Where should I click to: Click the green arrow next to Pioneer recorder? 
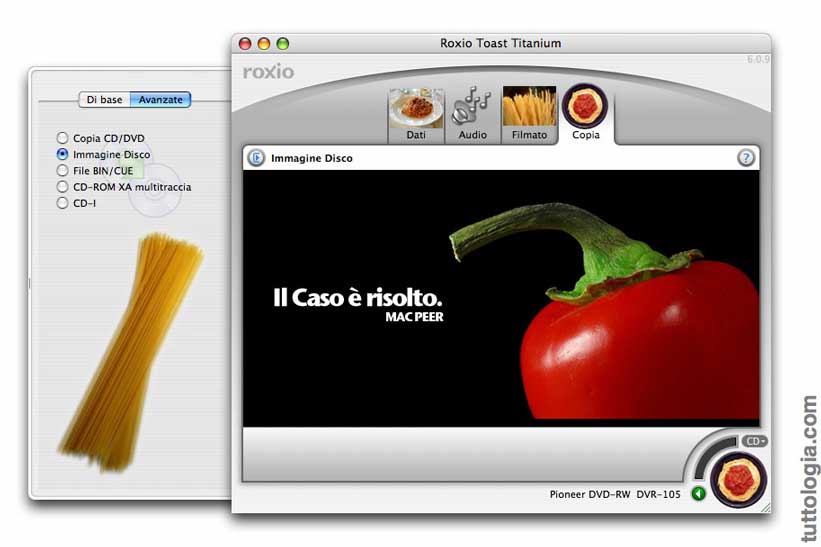point(698,494)
